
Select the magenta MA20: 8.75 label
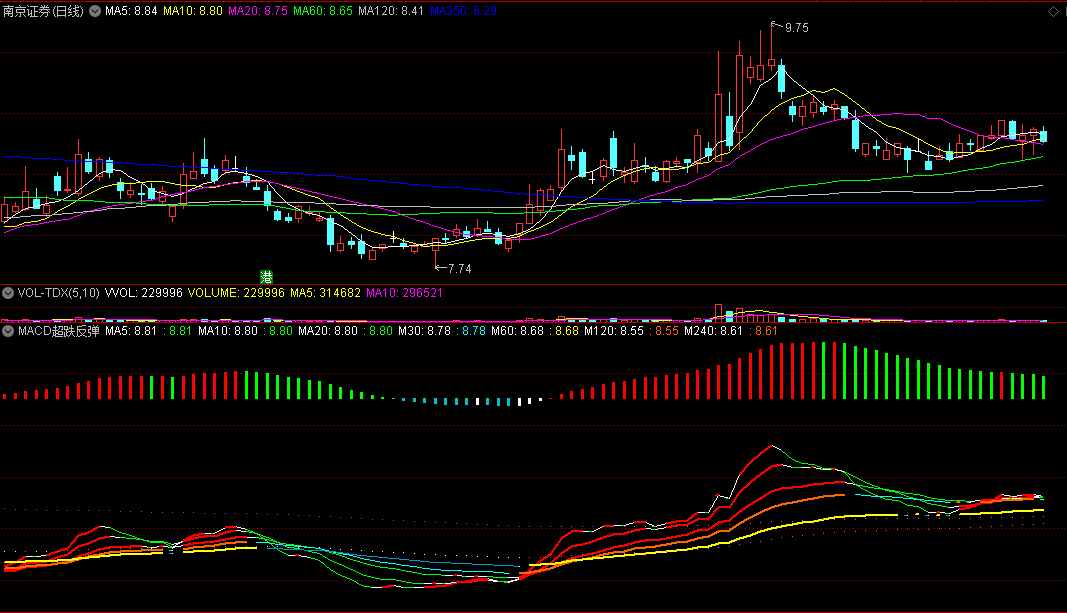click(x=258, y=11)
